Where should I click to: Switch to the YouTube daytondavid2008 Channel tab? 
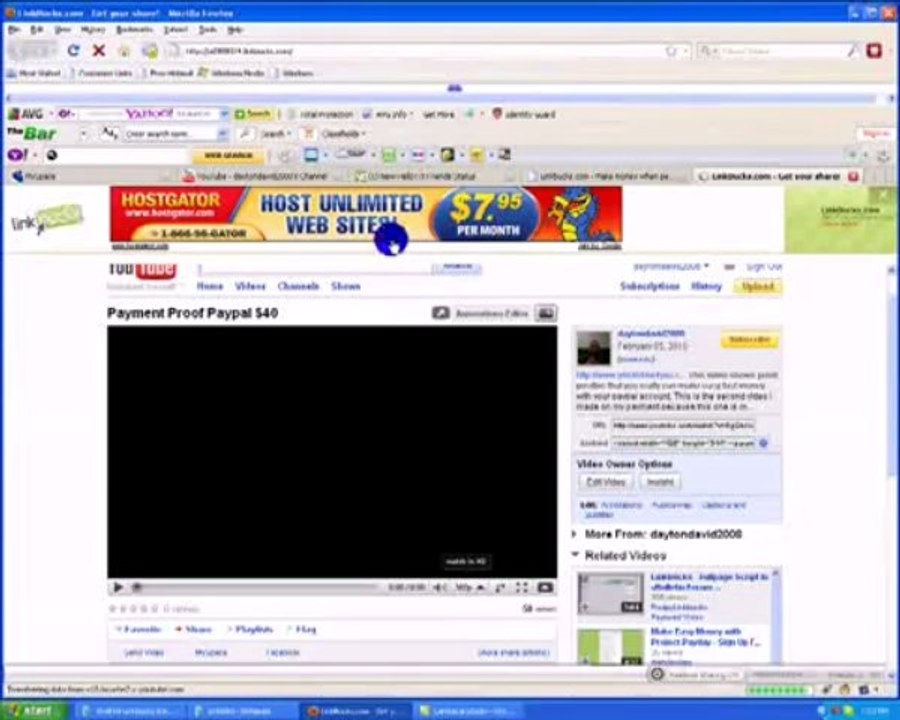tap(262, 176)
